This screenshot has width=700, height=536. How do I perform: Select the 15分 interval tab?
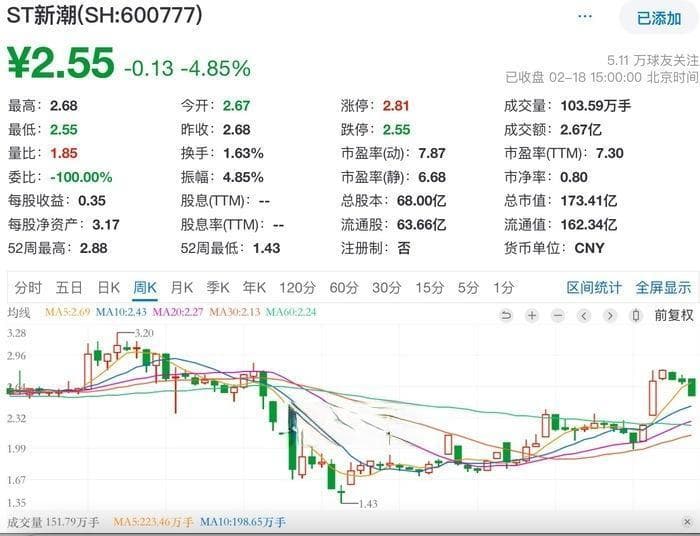pyautogui.click(x=429, y=288)
